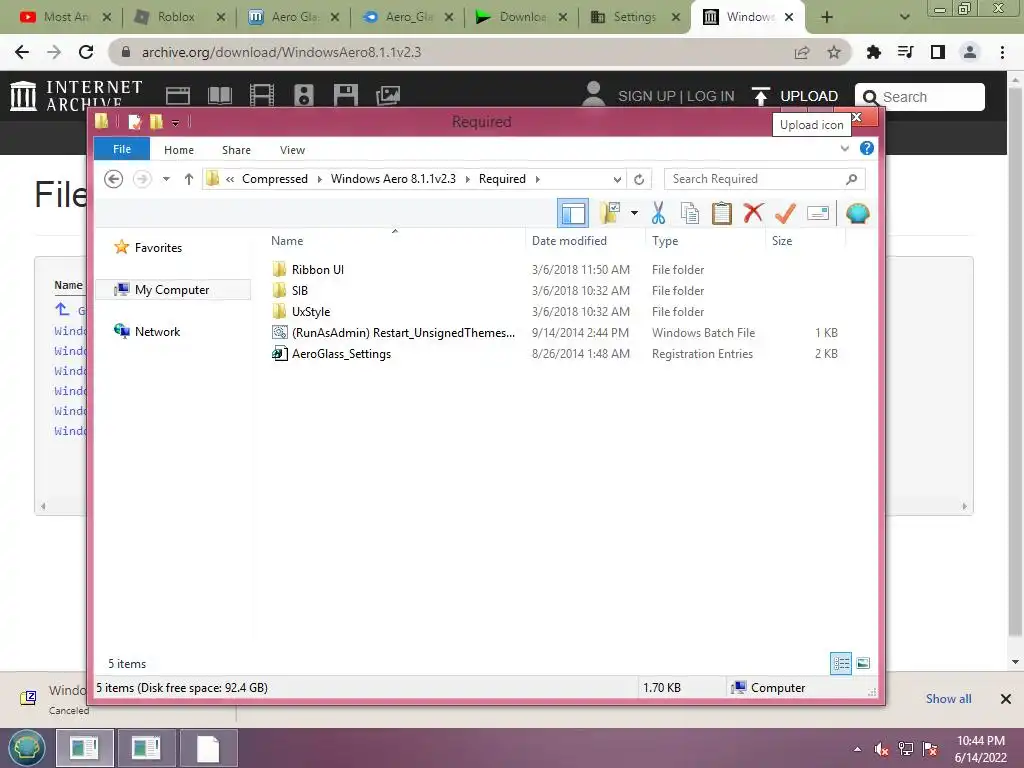
Task: Click Windows Aero 8.1.1v2.3 breadcrumb
Action: point(393,179)
